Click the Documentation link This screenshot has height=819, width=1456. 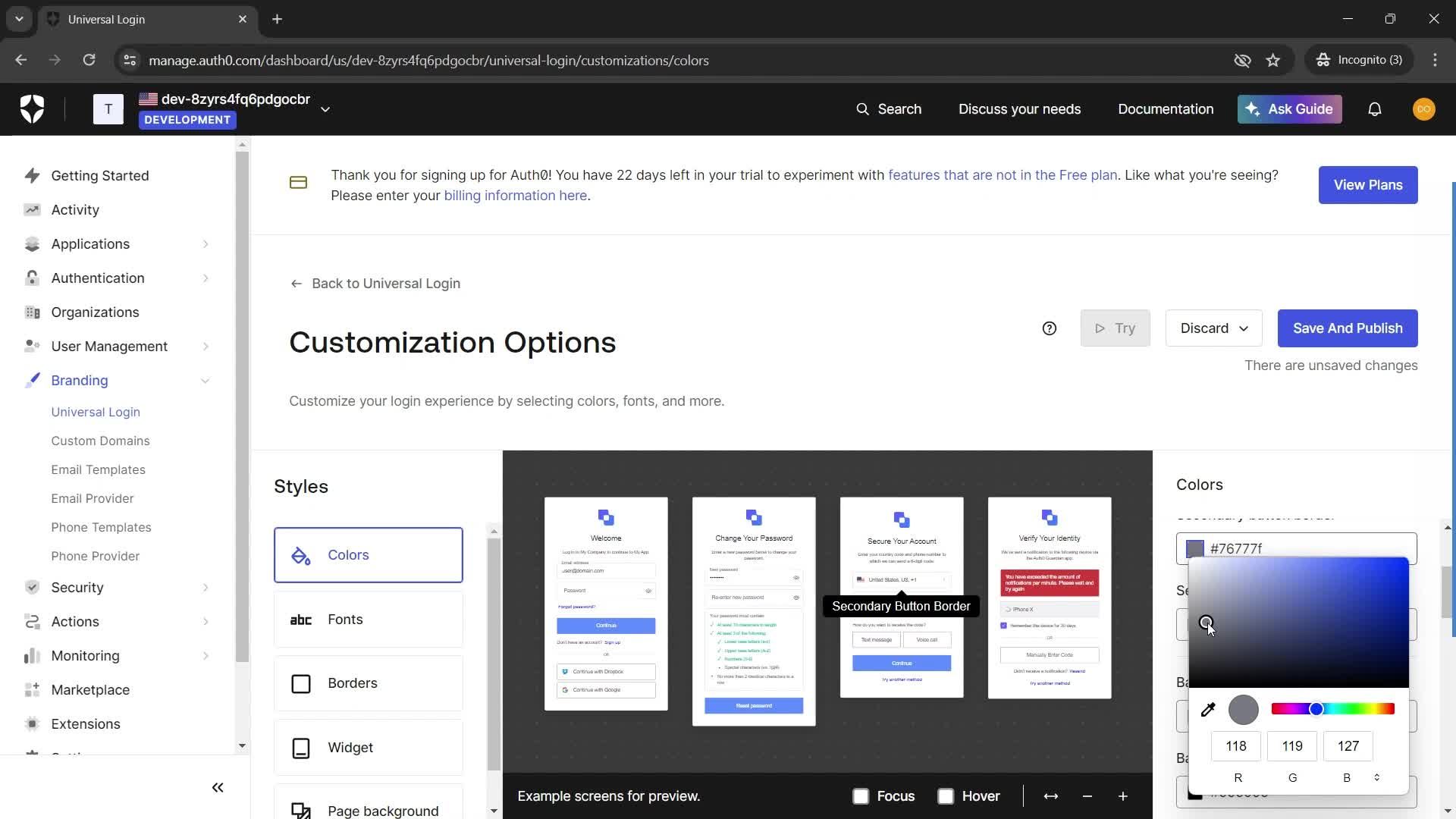(x=1166, y=109)
